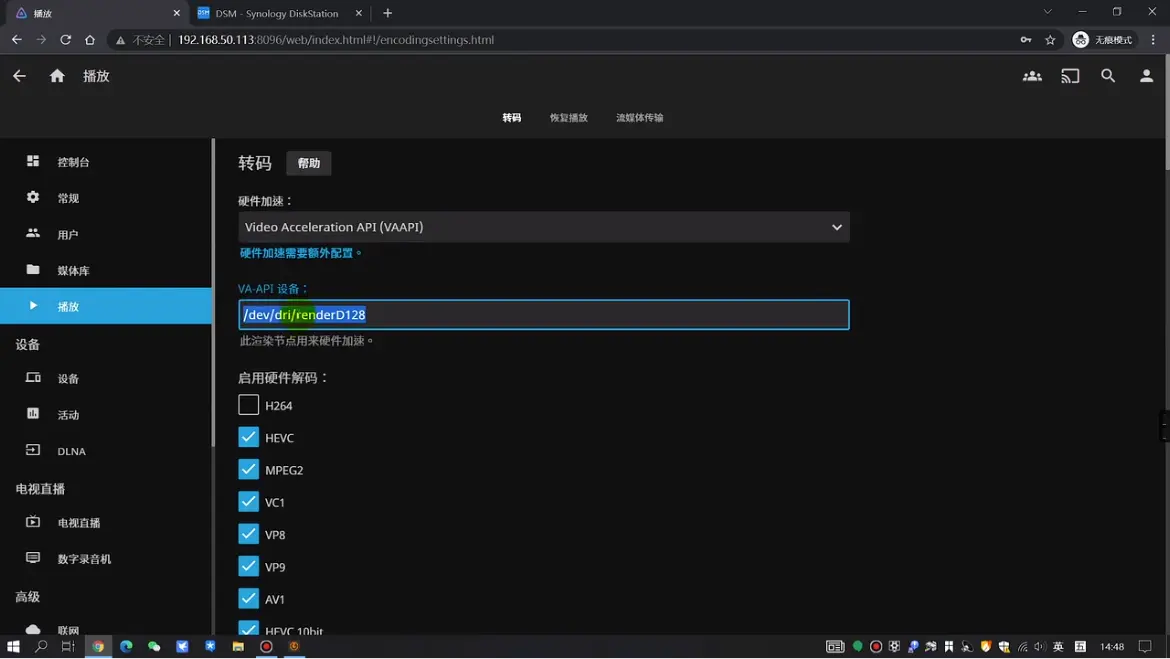The width and height of the screenshot is (1170, 659).
Task: Open 控制台 dashboard in sidebar
Action: 73,162
